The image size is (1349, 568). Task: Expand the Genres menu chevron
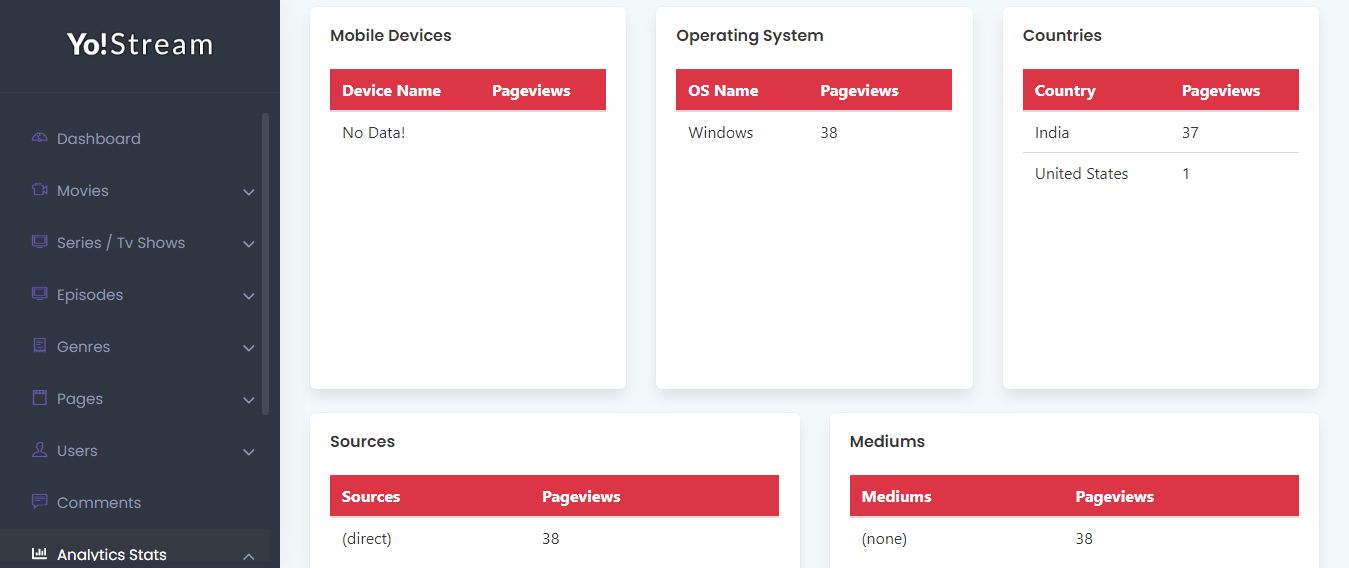(x=249, y=348)
